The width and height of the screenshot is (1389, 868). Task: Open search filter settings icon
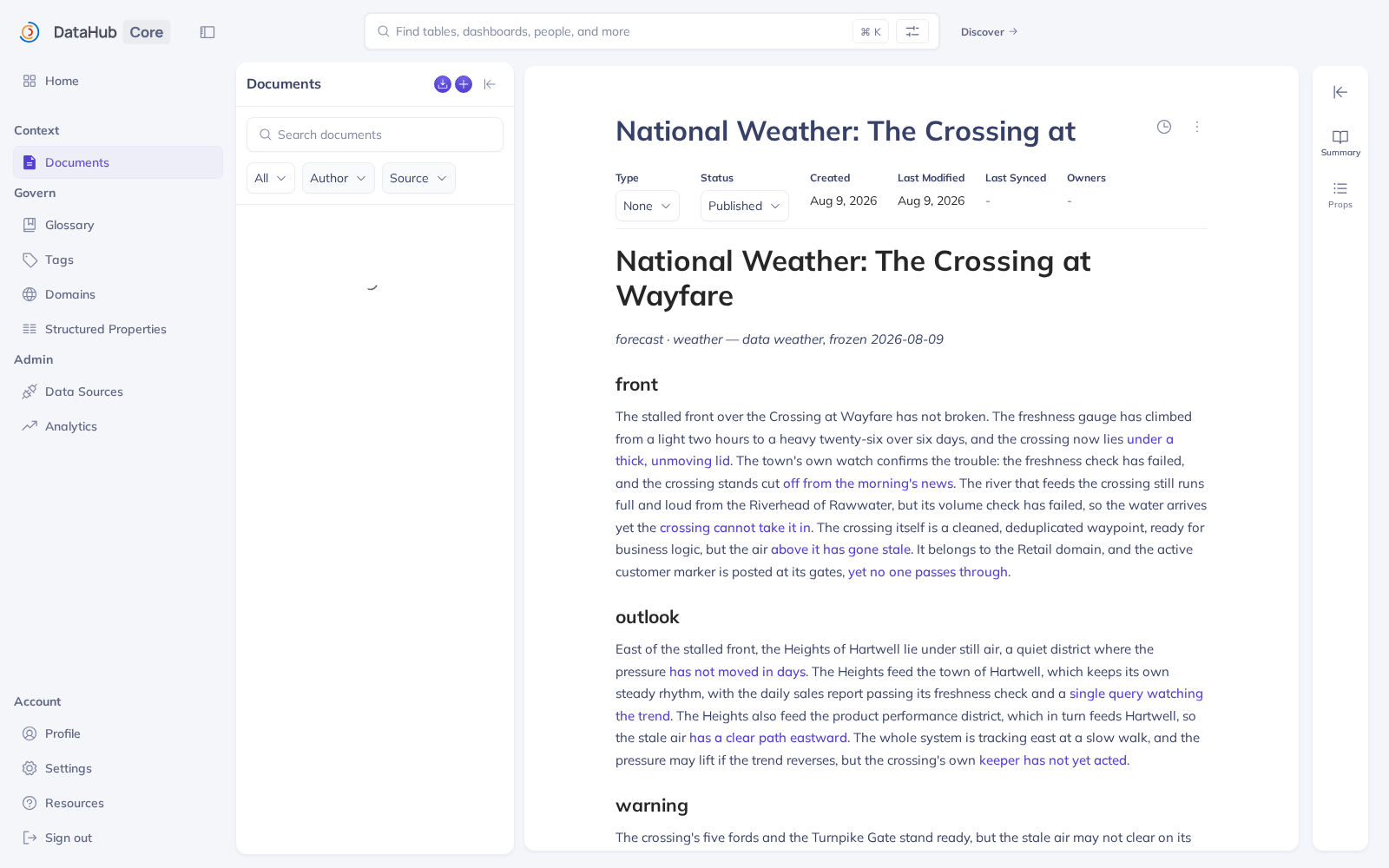tap(912, 31)
